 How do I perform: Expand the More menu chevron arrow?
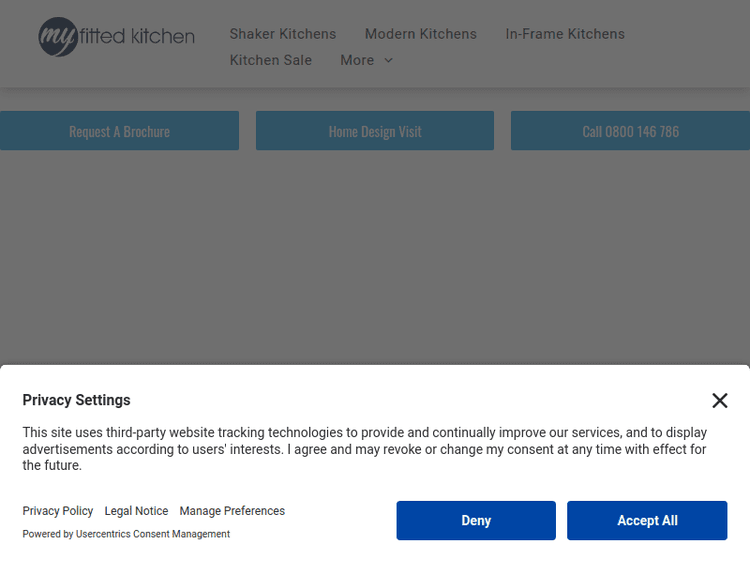(x=389, y=60)
